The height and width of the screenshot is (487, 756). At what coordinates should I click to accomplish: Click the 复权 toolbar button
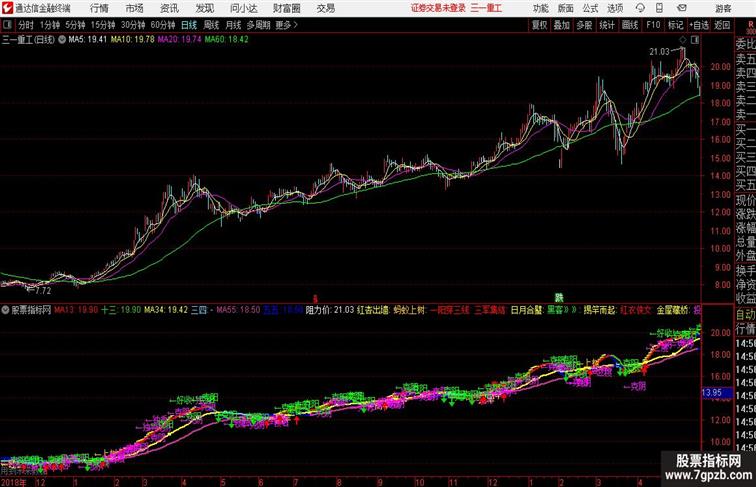540,25
